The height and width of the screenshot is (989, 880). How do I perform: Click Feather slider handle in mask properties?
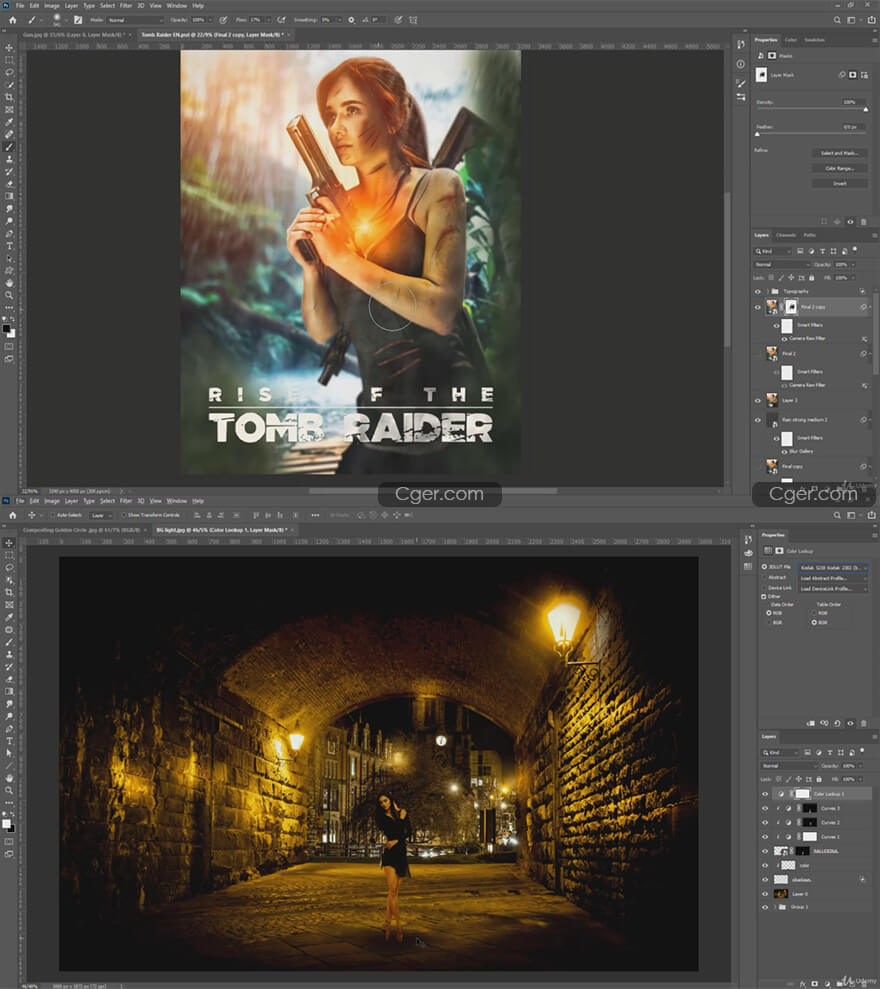(x=758, y=134)
